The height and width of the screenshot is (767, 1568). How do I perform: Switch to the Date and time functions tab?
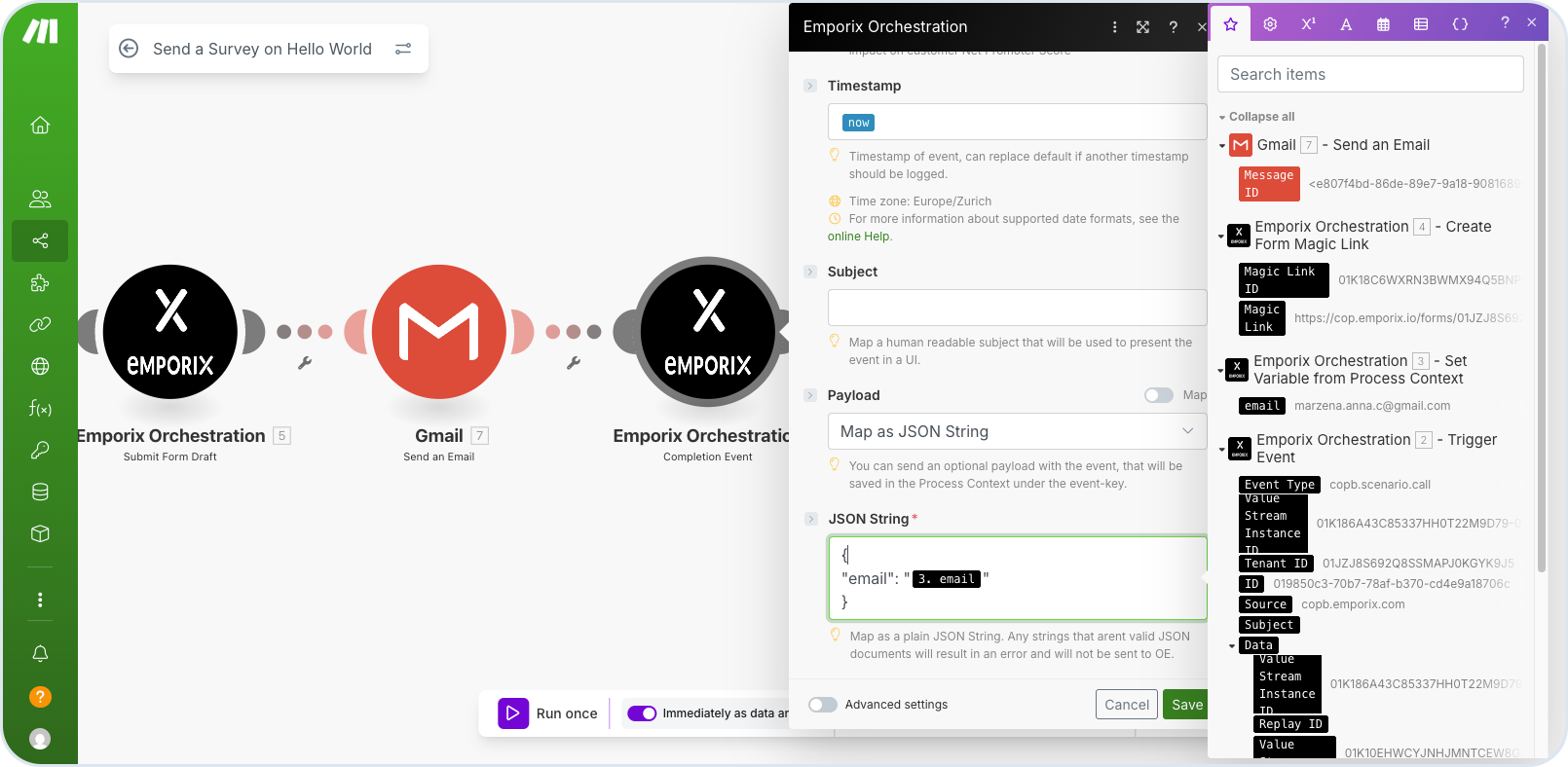click(x=1383, y=24)
